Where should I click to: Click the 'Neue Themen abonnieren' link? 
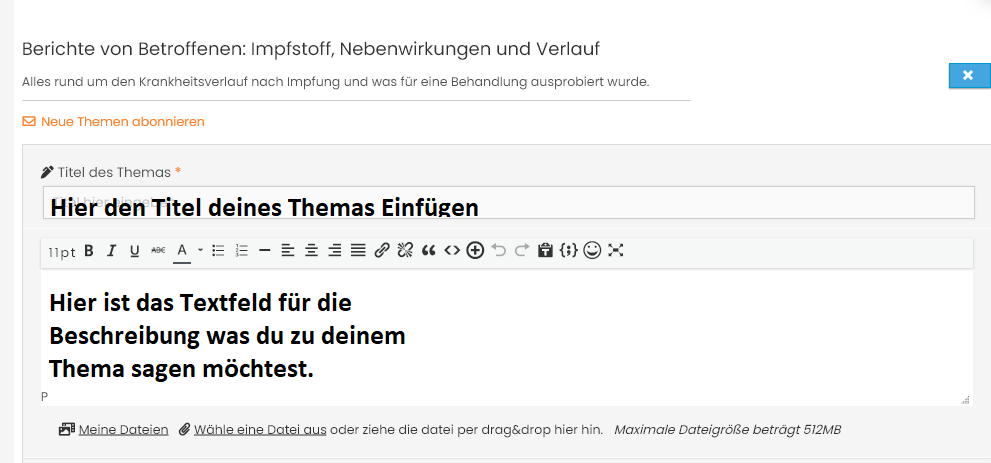click(122, 122)
